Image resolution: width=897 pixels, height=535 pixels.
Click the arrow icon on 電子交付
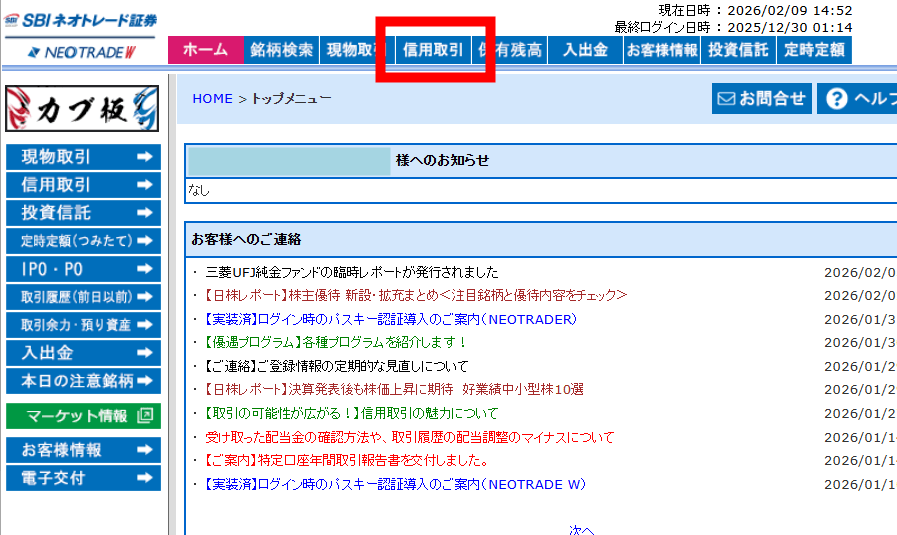[x=145, y=478]
